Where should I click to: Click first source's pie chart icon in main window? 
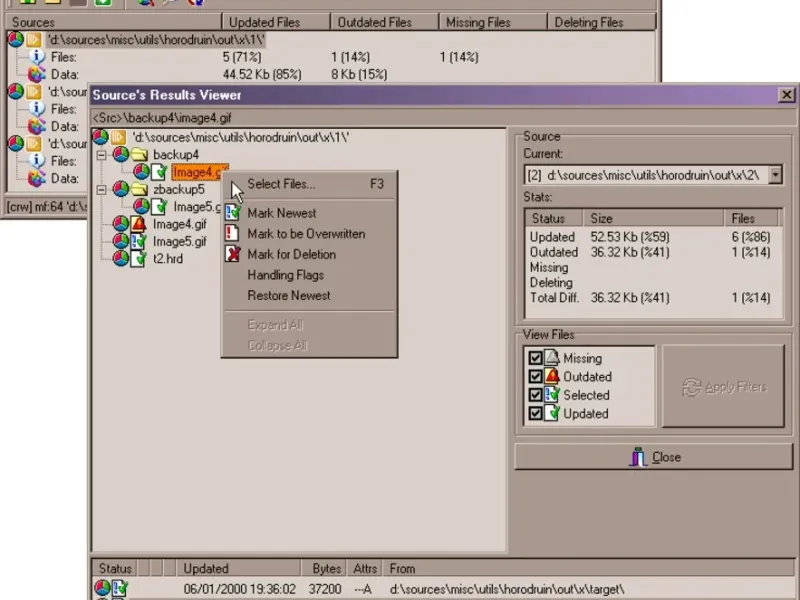click(x=16, y=39)
